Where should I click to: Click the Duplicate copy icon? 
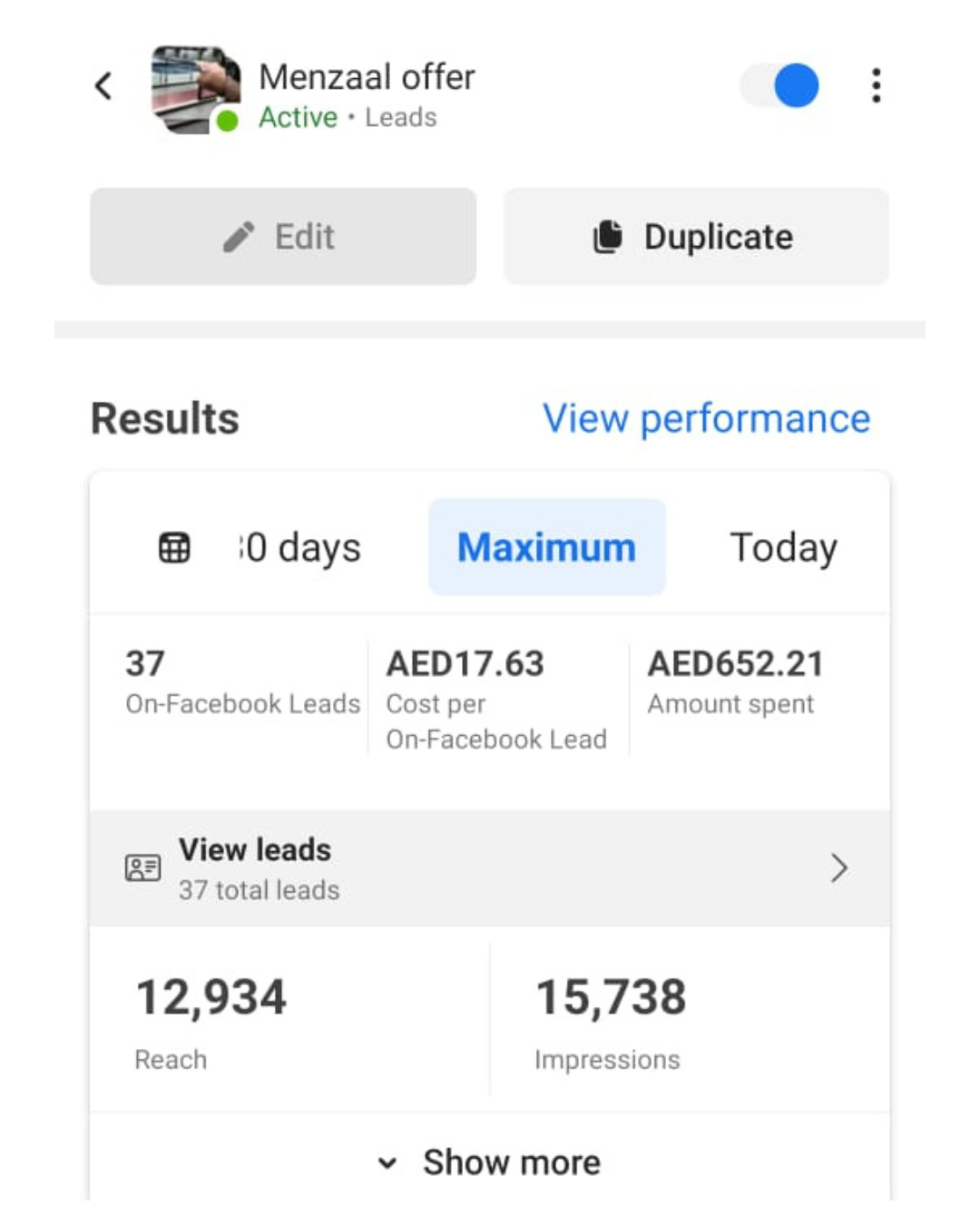click(x=608, y=237)
